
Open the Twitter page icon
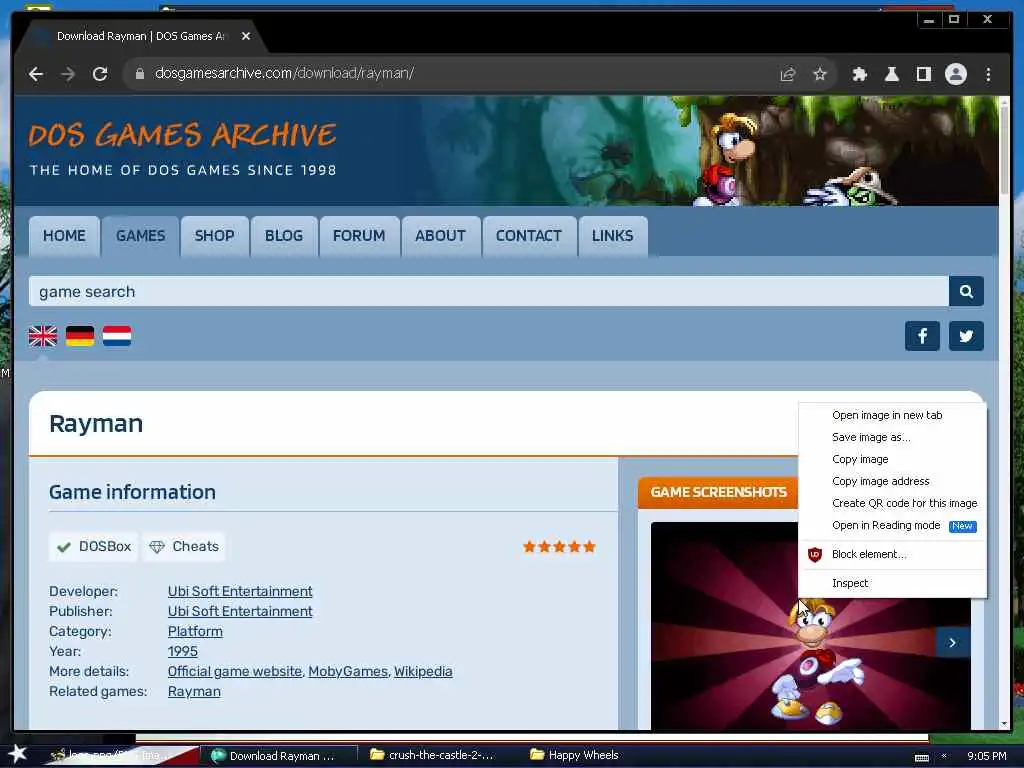[966, 336]
